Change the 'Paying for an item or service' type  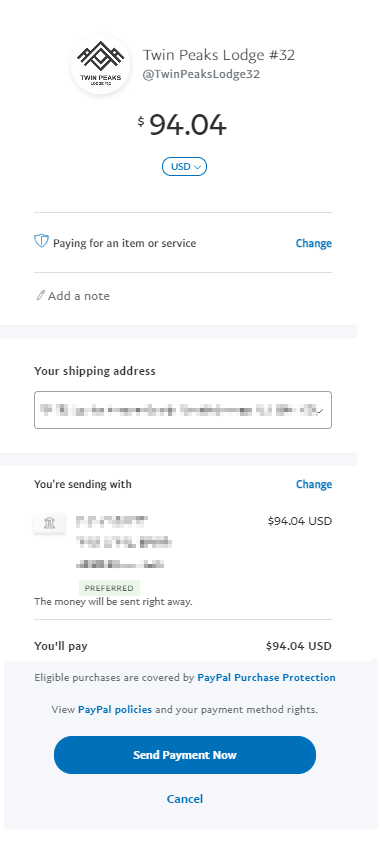point(314,243)
